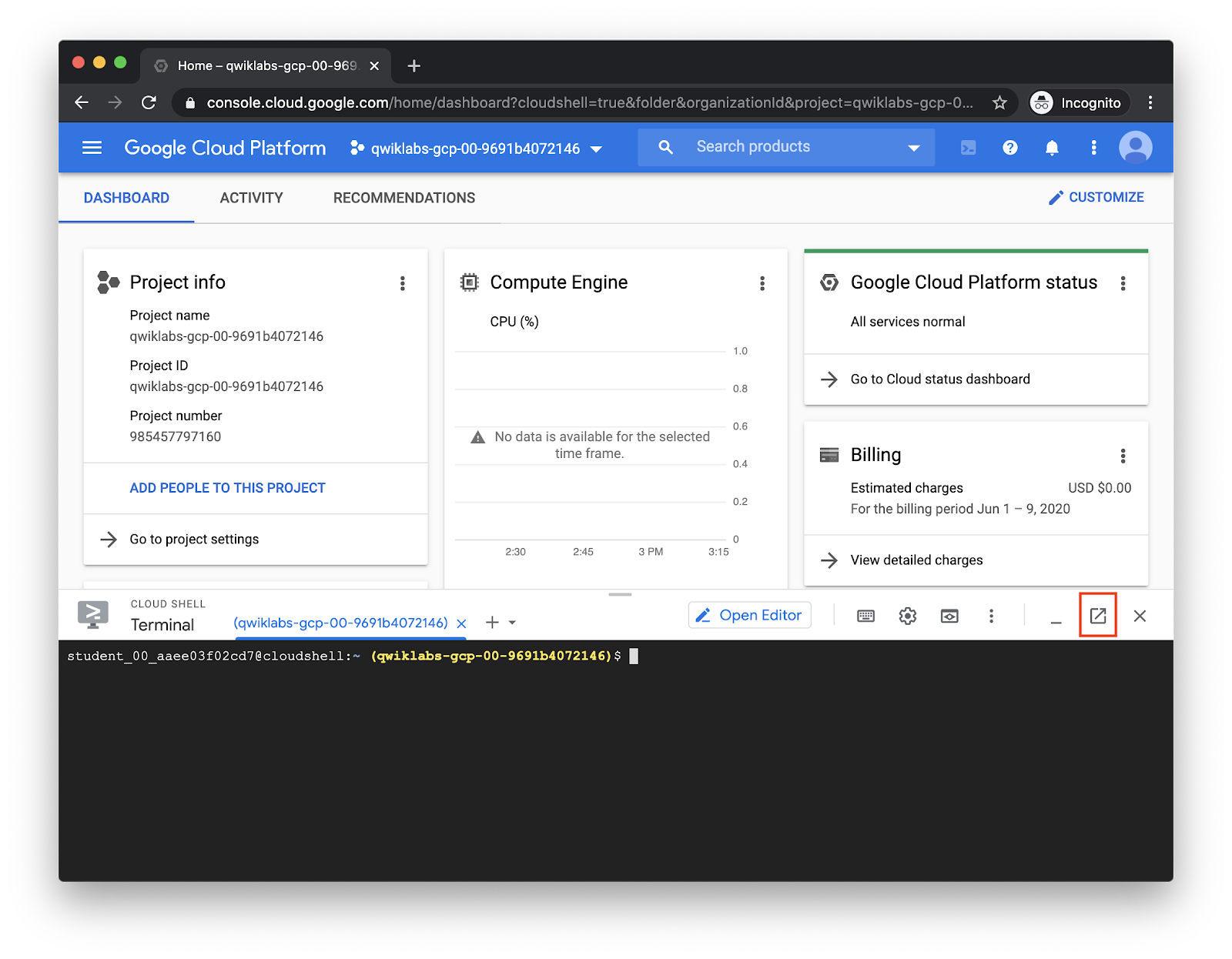Open the GCP header three-dot settings menu
This screenshot has height=959, width=1232.
pyautogui.click(x=1093, y=148)
